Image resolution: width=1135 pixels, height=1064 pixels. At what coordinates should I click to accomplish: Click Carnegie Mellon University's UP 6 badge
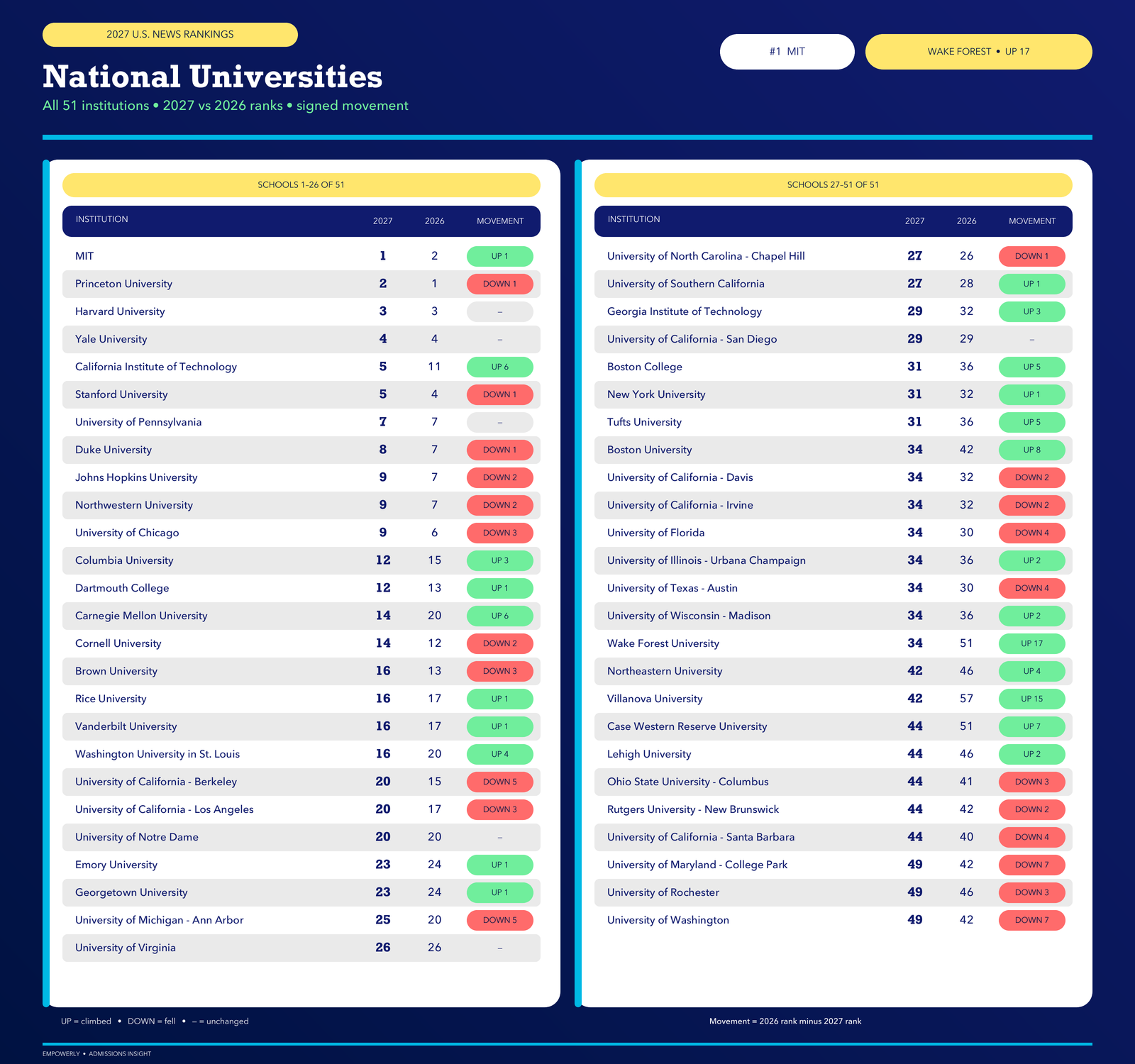pos(500,616)
